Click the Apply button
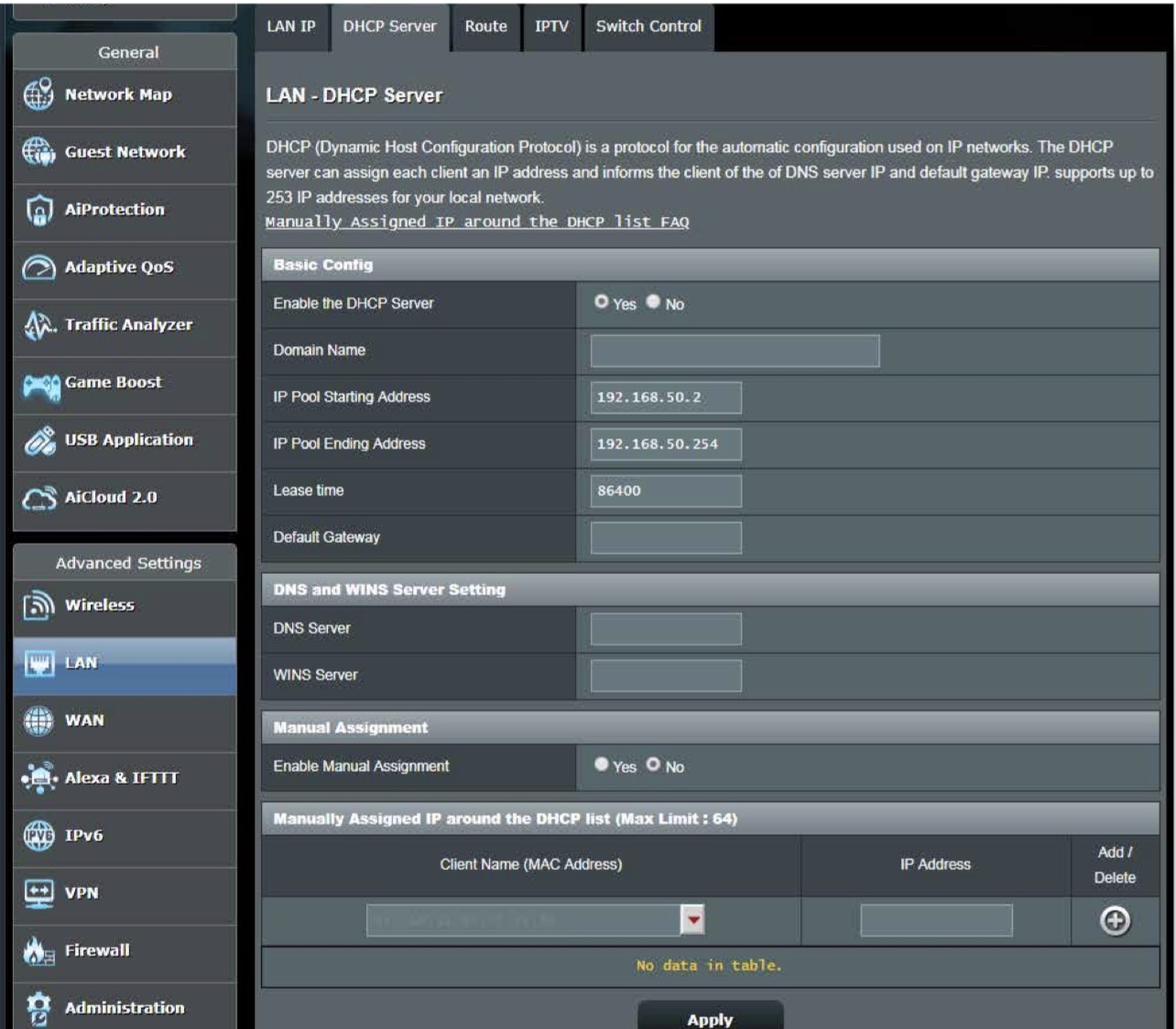This screenshot has width=1176, height=1029. [710, 1018]
